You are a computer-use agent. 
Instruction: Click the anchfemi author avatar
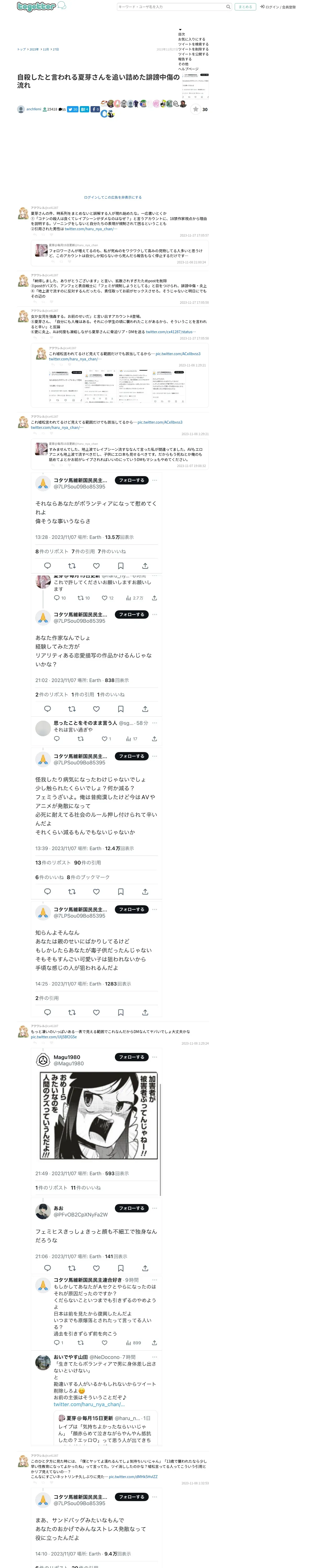pyautogui.click(x=21, y=109)
